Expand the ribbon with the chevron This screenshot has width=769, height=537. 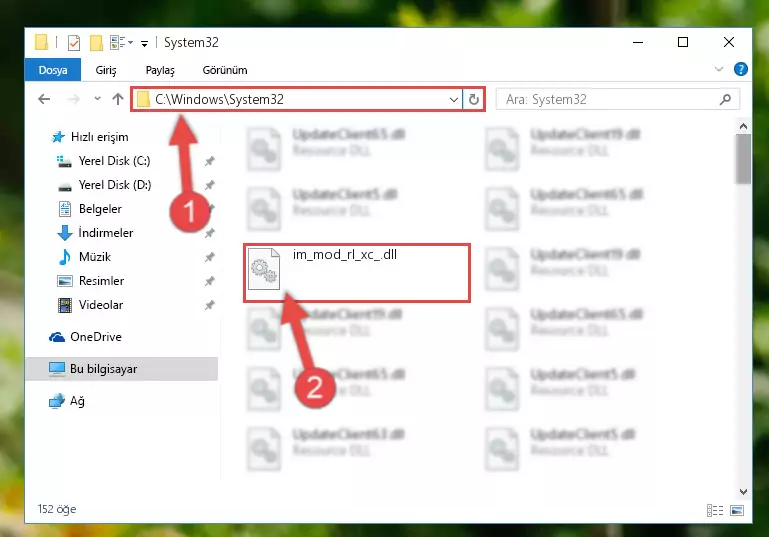pyautogui.click(x=719, y=69)
